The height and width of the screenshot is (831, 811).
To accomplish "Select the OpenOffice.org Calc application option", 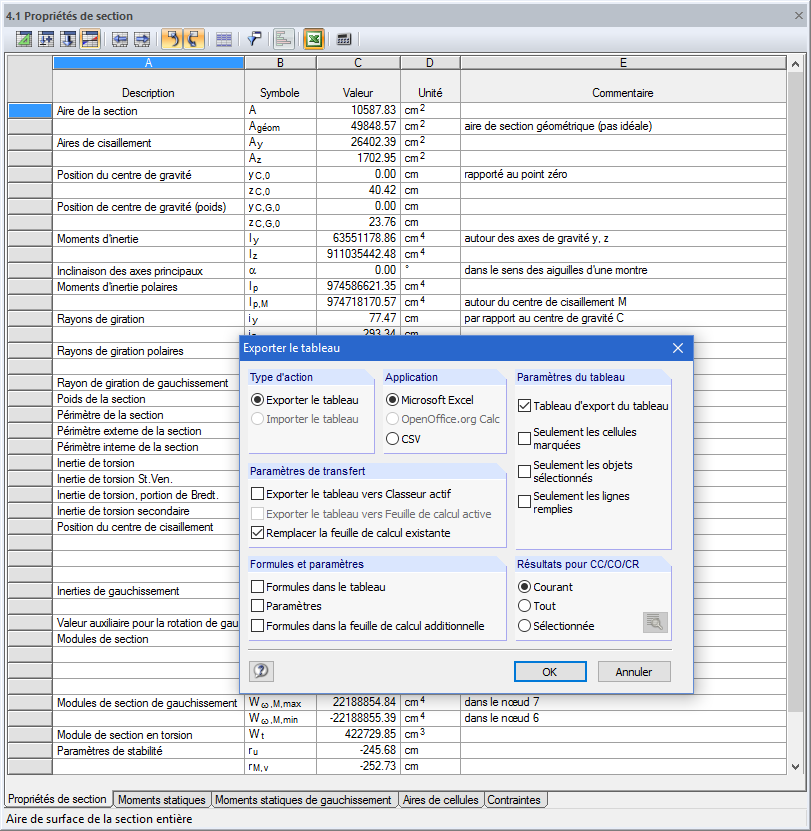I will pos(392,421).
